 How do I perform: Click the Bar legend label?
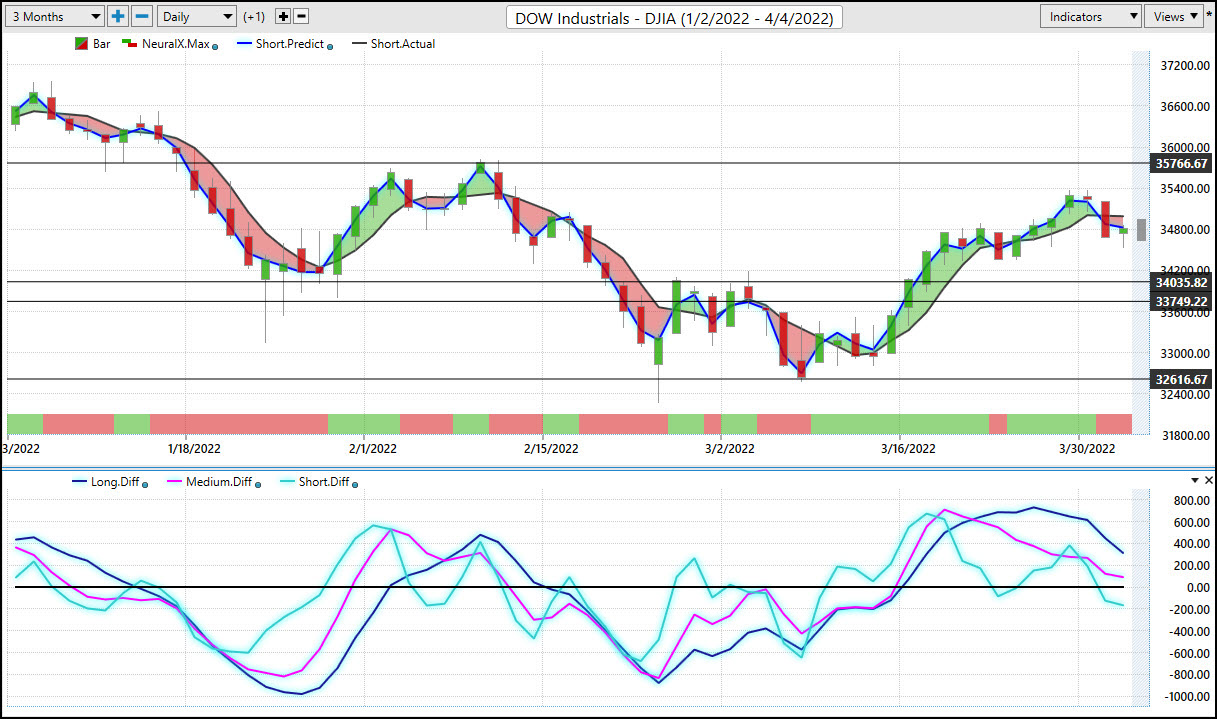pos(102,44)
